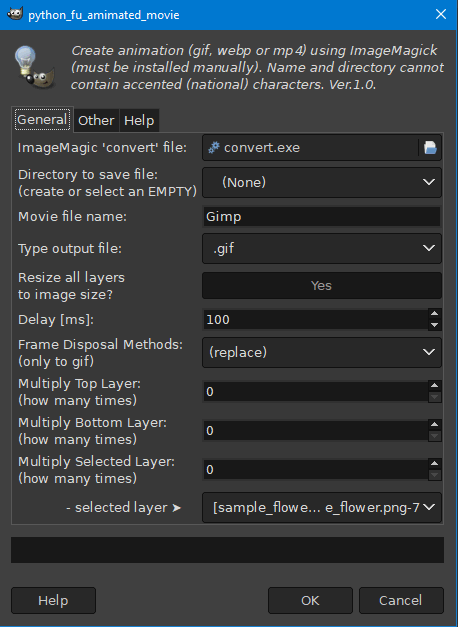Switch to the Help tab

(139, 120)
